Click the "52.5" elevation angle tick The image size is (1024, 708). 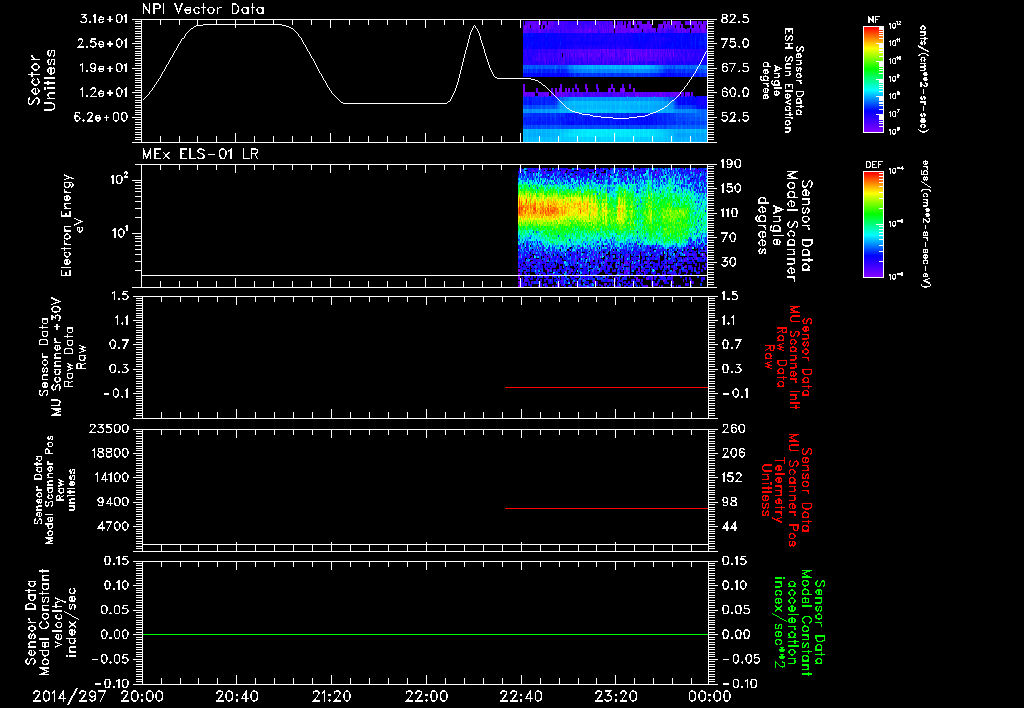tap(735, 118)
